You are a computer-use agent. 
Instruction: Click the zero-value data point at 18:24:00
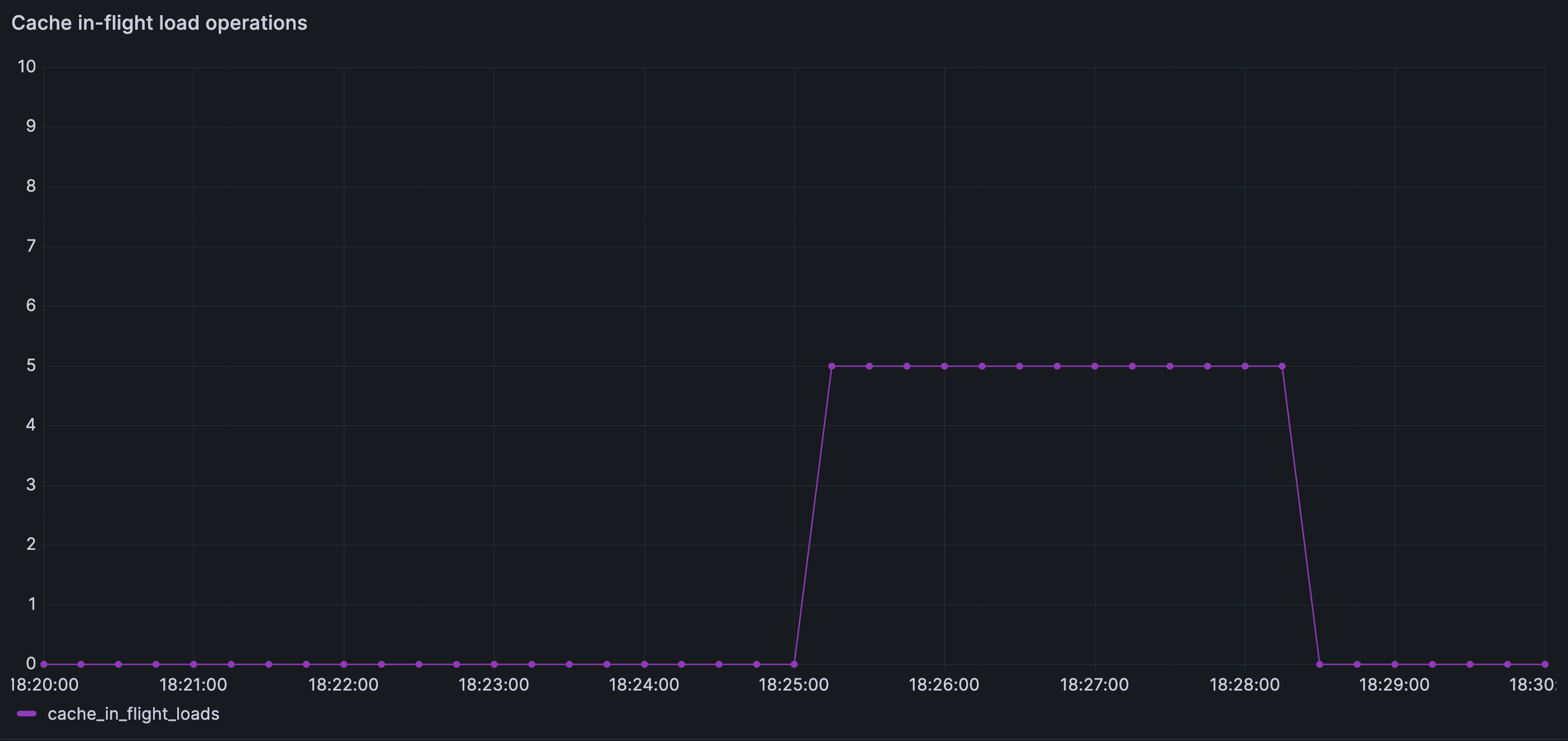pos(644,664)
